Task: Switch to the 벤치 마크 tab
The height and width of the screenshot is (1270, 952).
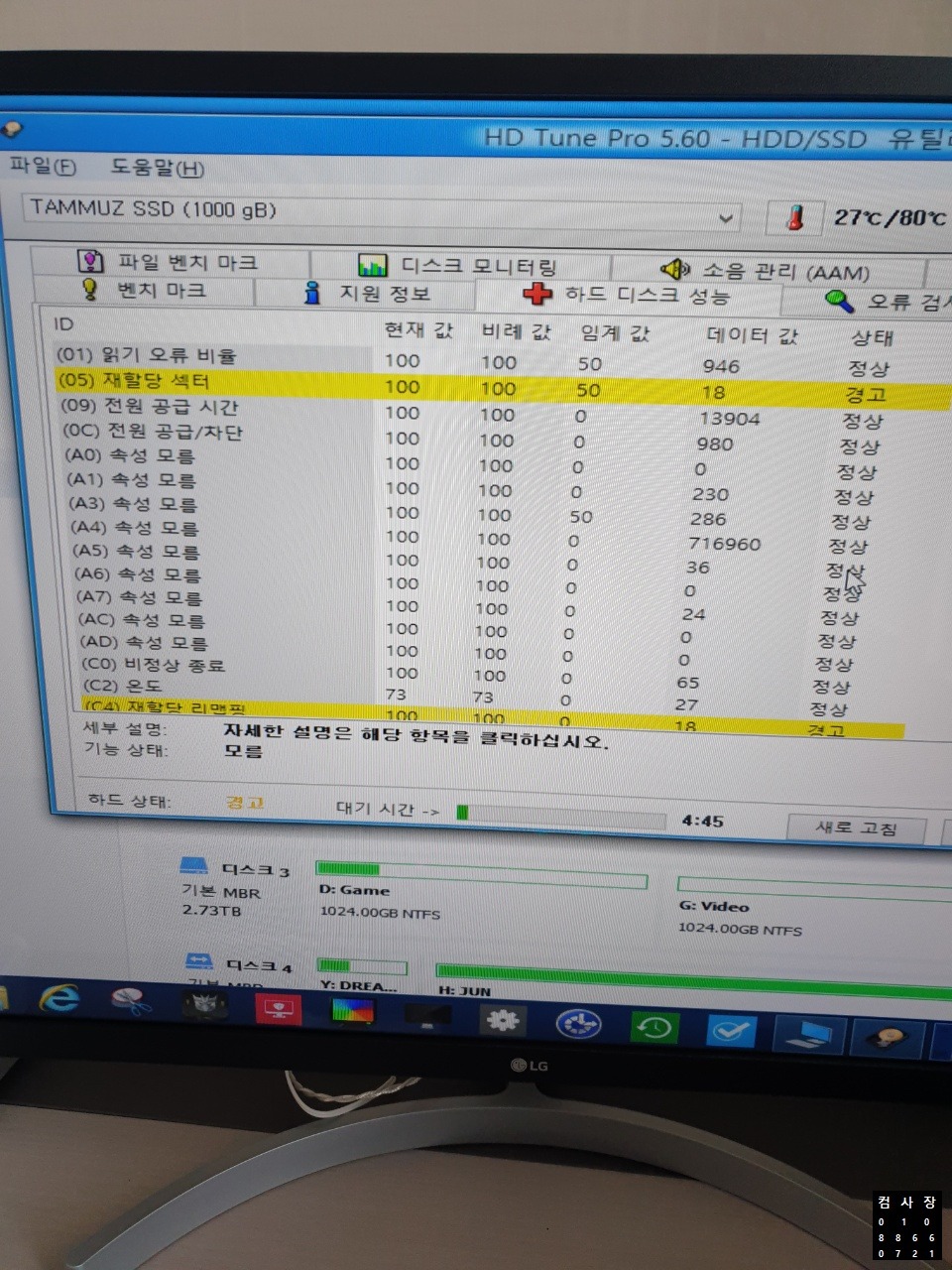Action: pos(144,290)
